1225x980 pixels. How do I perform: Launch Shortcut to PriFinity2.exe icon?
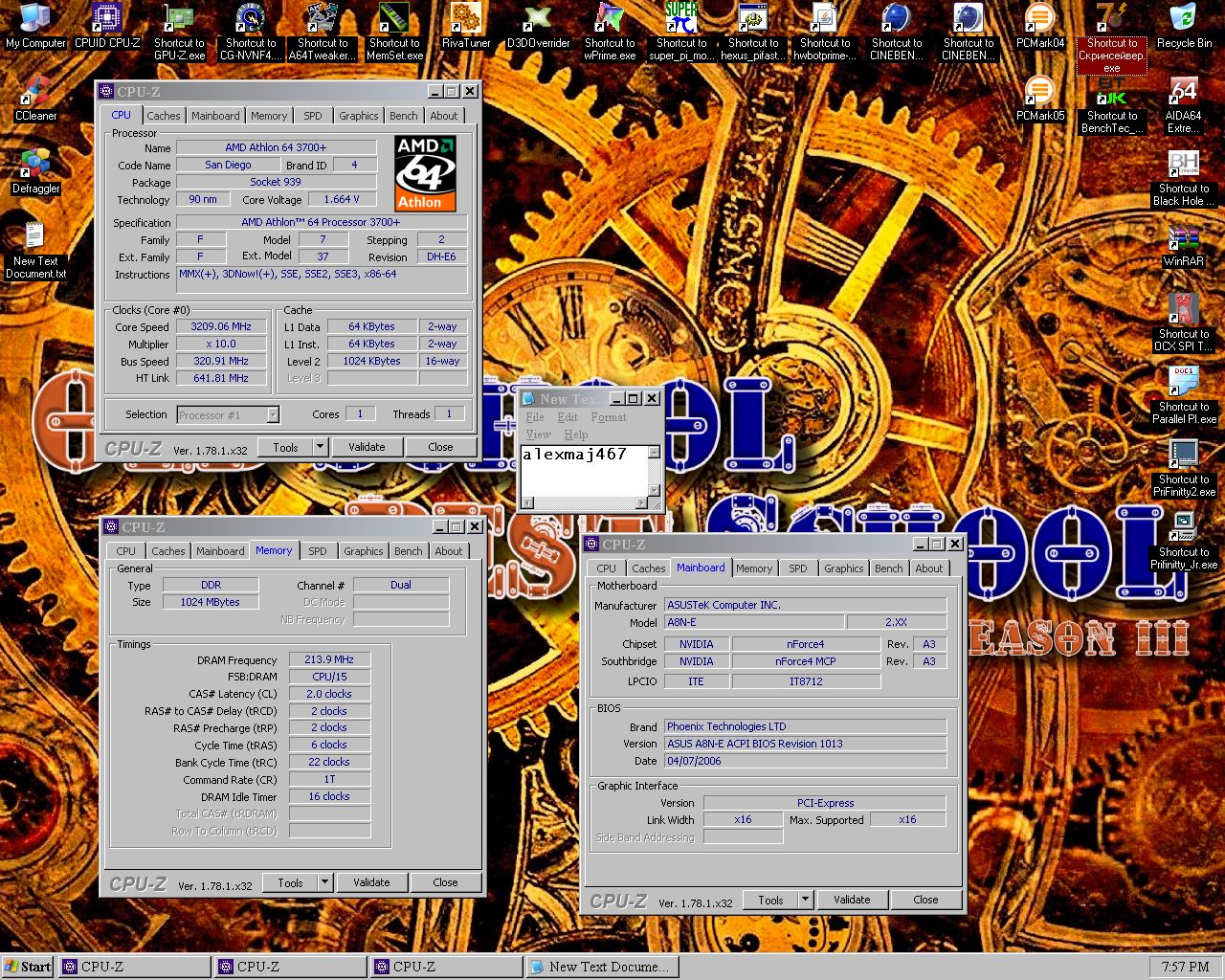1184,468
